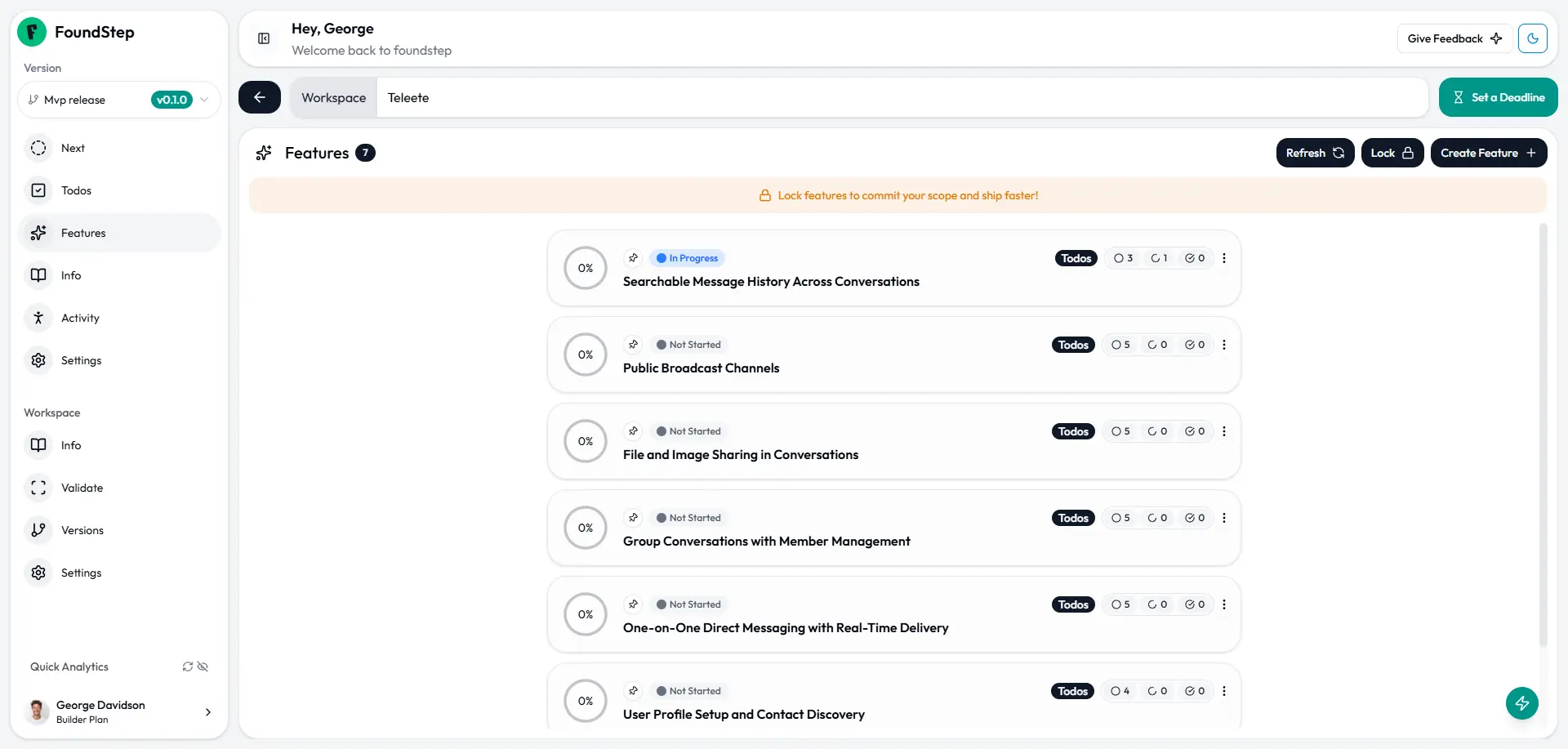The height and width of the screenshot is (749, 1568).
Task: Open Todos in the sidebar
Action: [x=119, y=190]
